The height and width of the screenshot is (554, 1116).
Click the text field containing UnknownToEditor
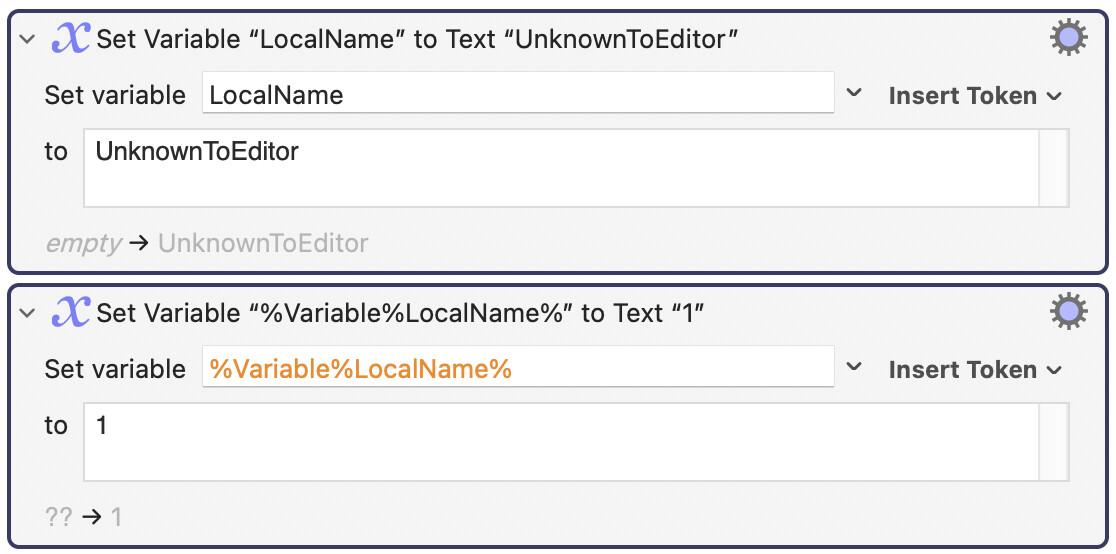(560, 167)
